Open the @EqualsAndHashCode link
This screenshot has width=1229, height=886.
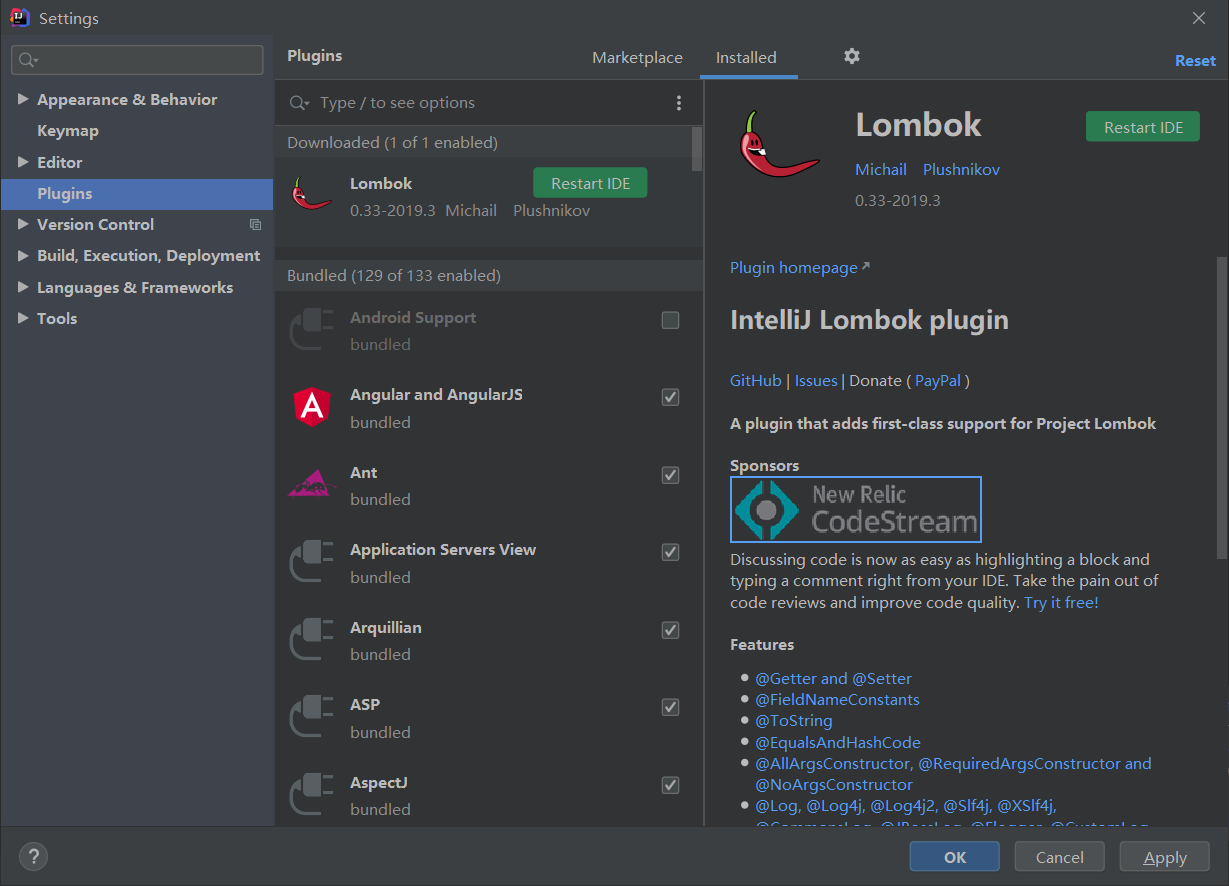coord(838,742)
